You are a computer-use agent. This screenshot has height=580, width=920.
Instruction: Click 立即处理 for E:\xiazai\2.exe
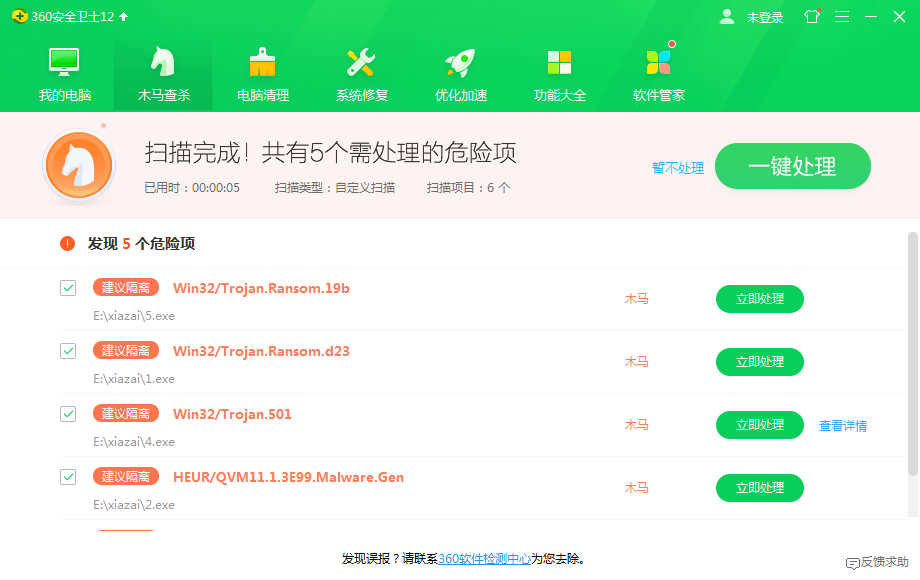pyautogui.click(x=760, y=487)
